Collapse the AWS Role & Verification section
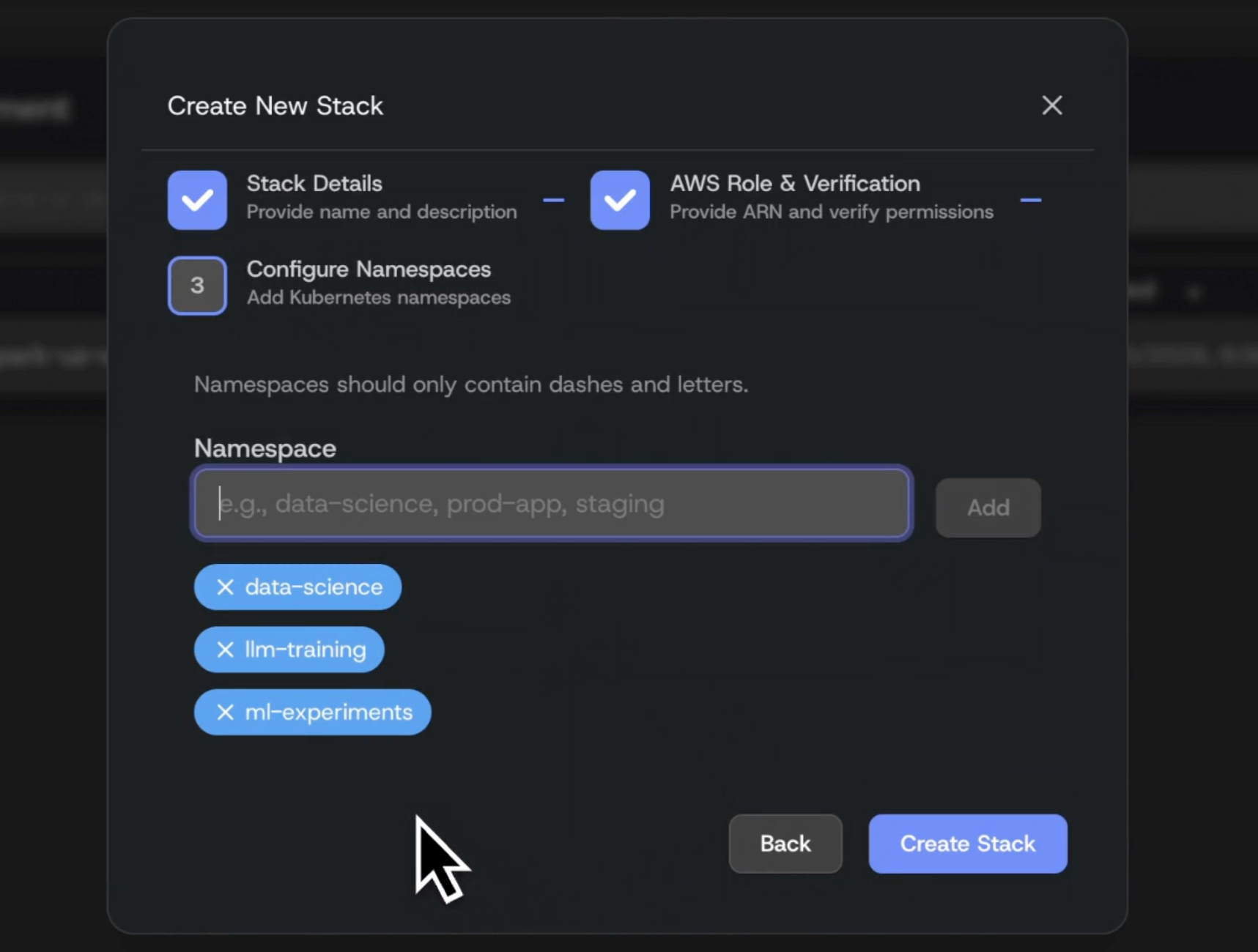 pyautogui.click(x=1032, y=200)
